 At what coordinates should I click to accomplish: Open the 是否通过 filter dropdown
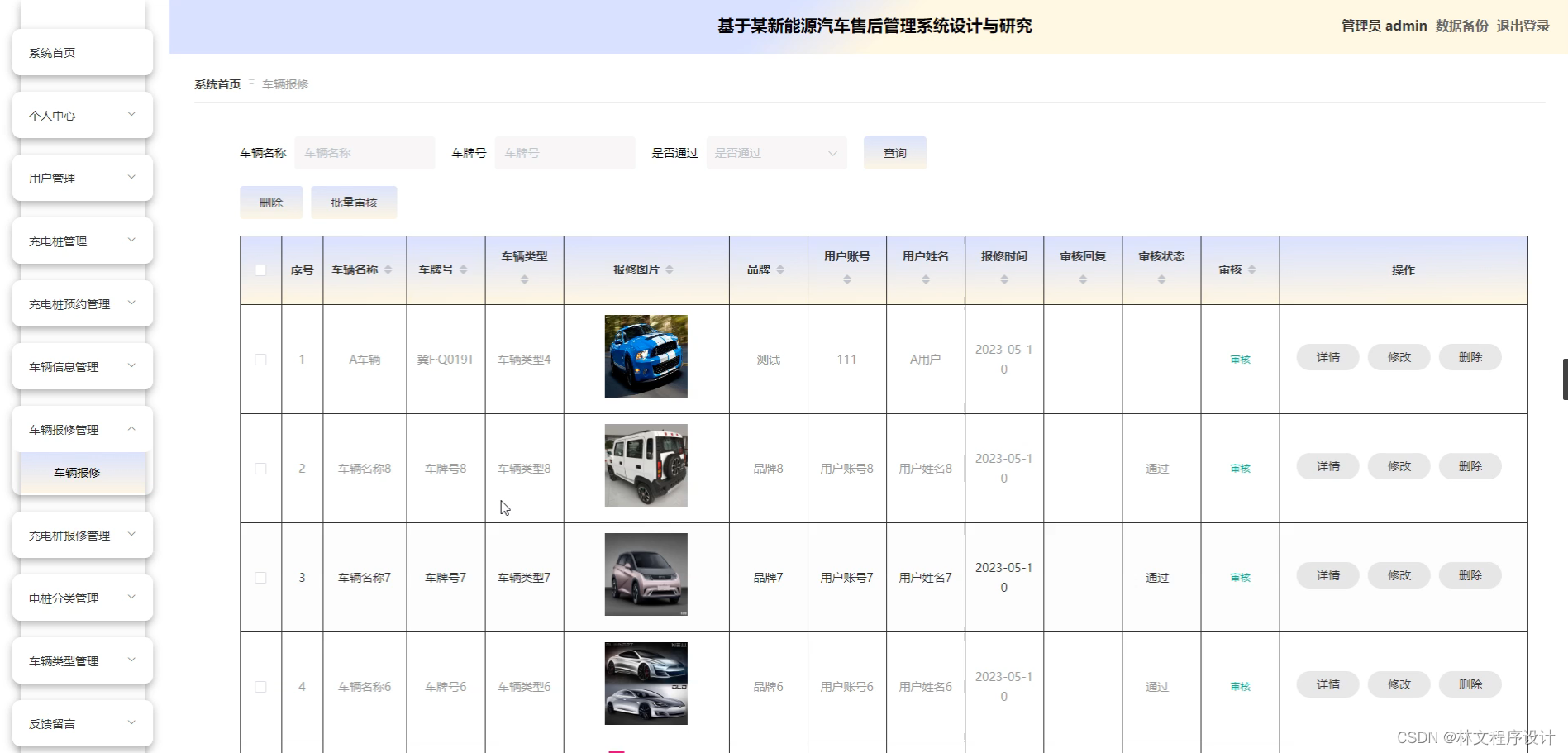[776, 153]
